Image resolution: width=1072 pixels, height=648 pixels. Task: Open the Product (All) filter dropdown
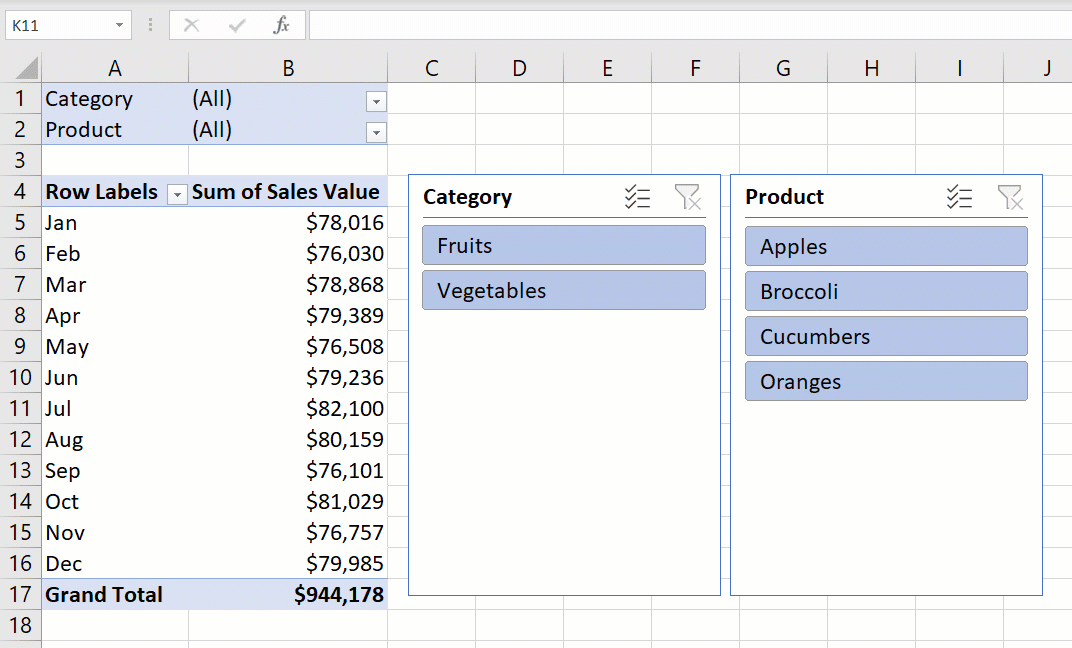376,132
